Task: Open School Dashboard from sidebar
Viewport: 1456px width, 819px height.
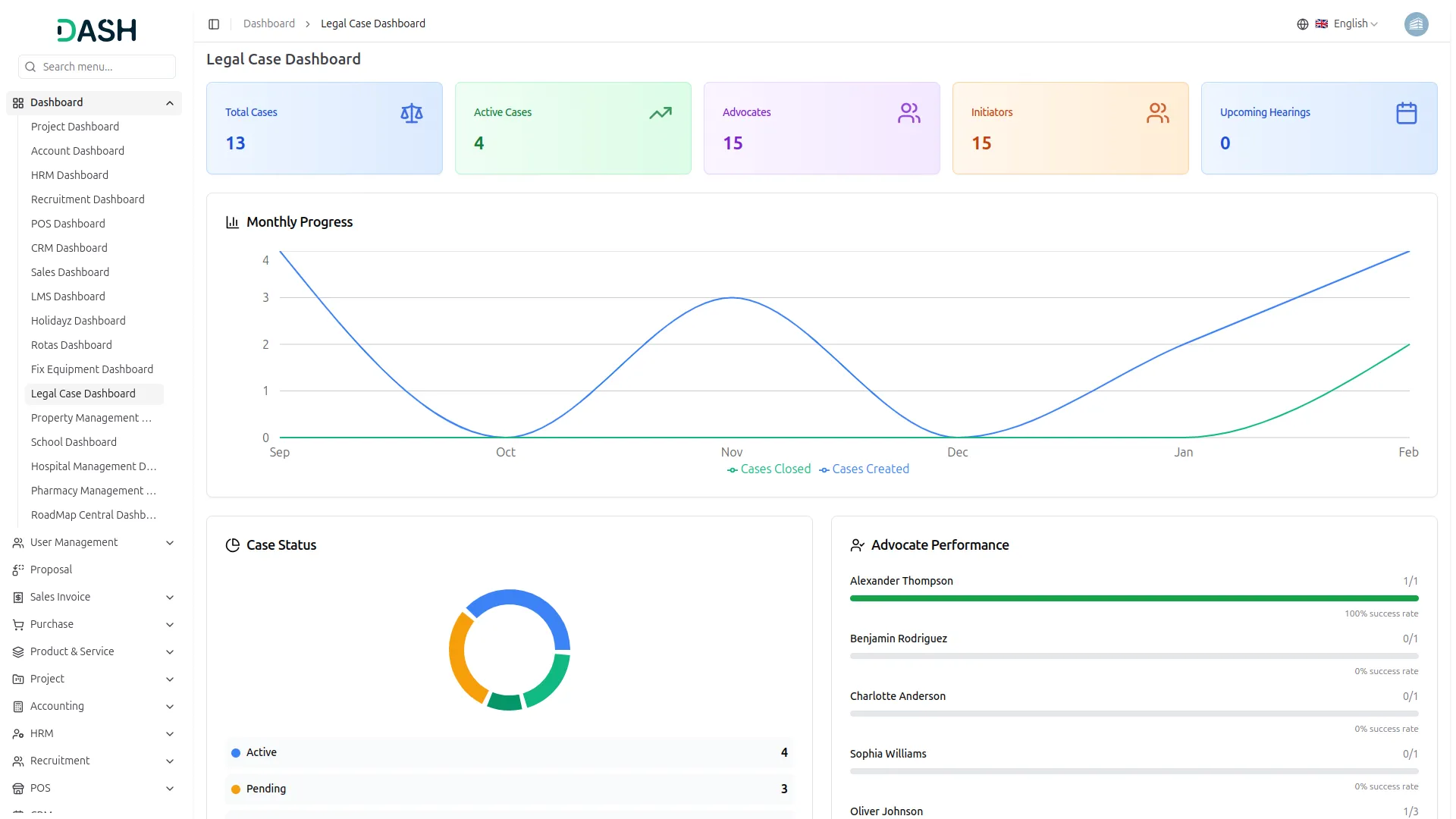Action: (x=74, y=442)
